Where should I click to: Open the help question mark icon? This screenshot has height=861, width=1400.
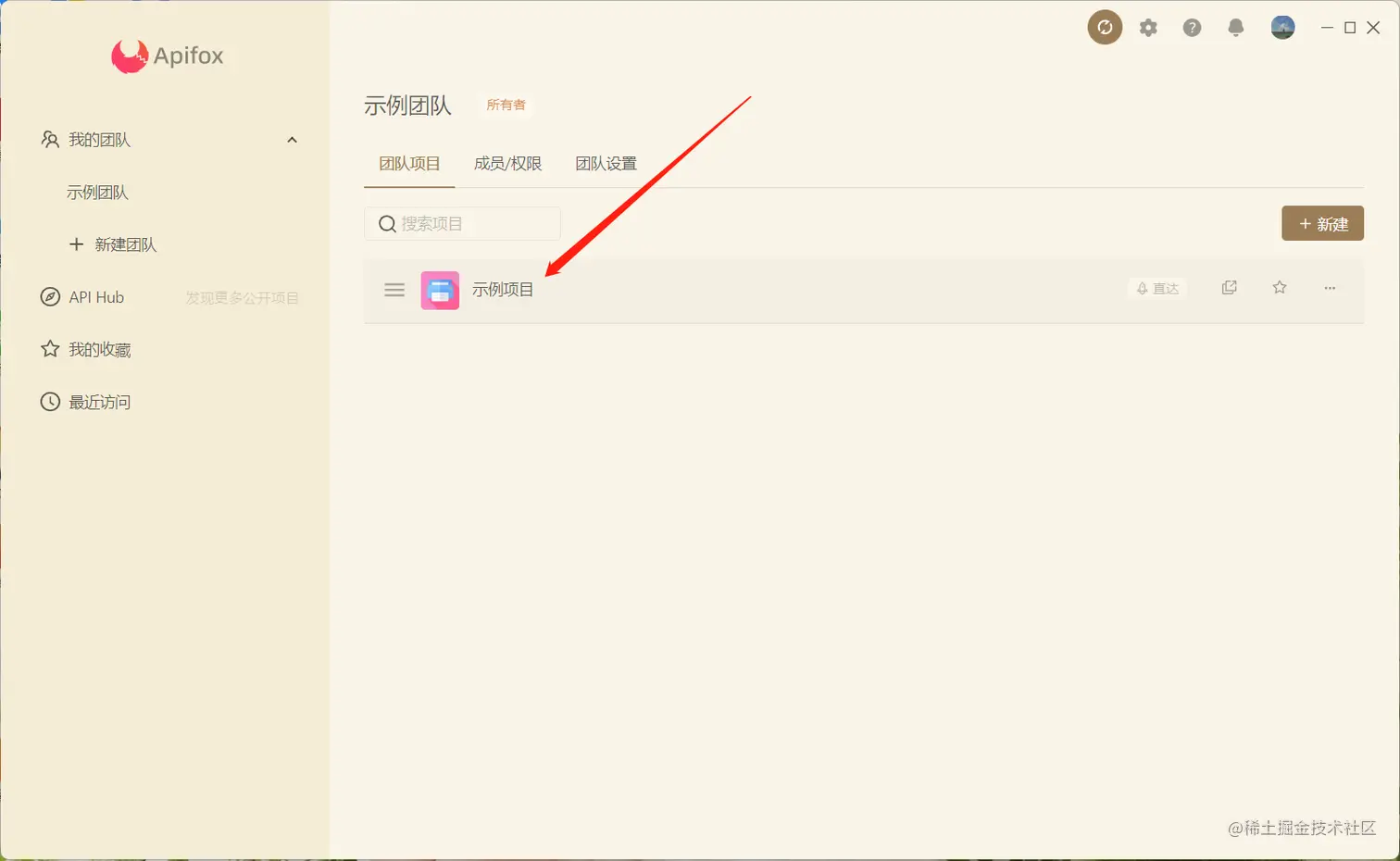tap(1192, 28)
